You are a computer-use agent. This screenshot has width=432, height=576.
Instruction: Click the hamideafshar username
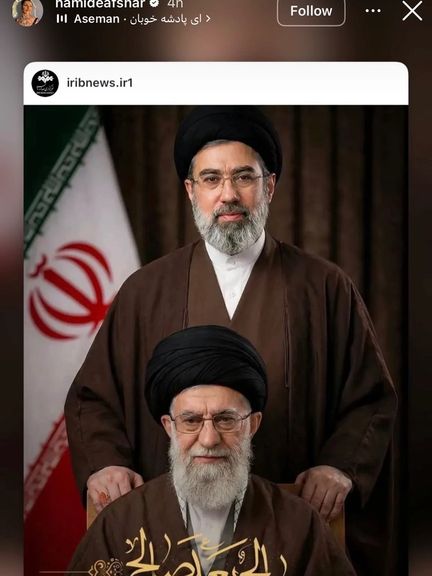click(100, 4)
